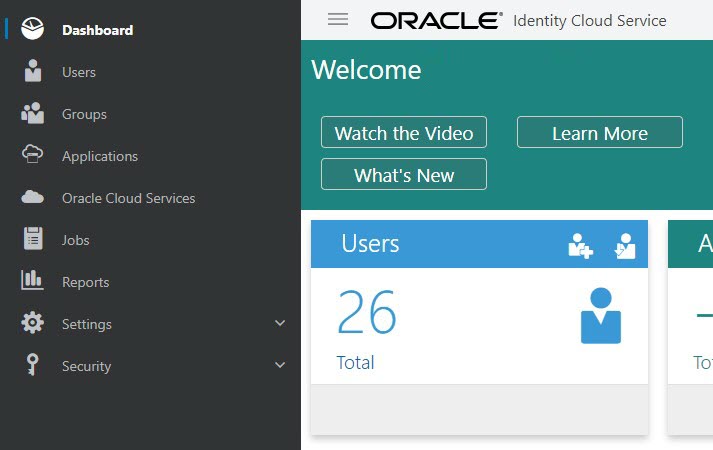Click the Groups people icon in sidebar

pos(33,113)
